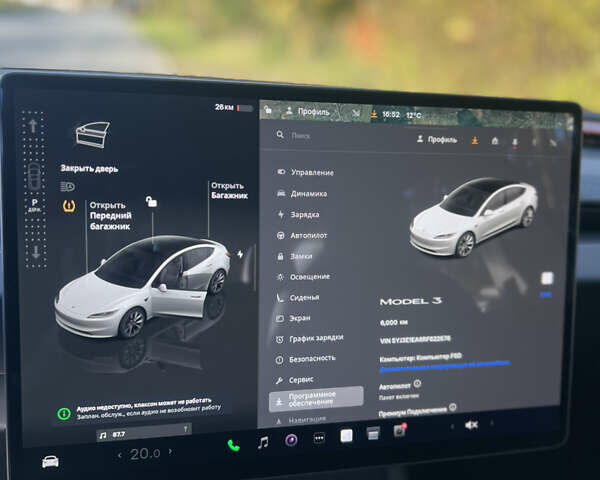Mute audio using the speaker icon
The width and height of the screenshot is (600, 480).
471,425
